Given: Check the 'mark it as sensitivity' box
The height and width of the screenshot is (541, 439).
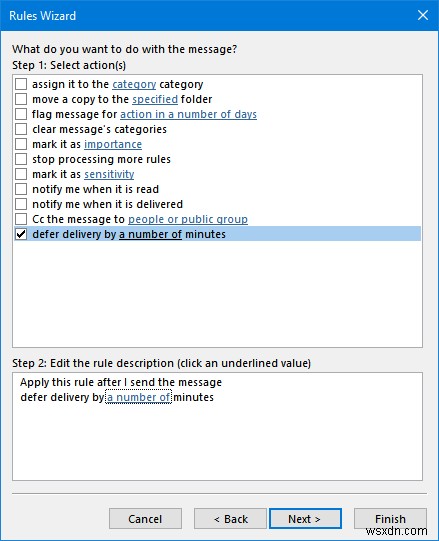Looking at the screenshot, I should point(21,174).
